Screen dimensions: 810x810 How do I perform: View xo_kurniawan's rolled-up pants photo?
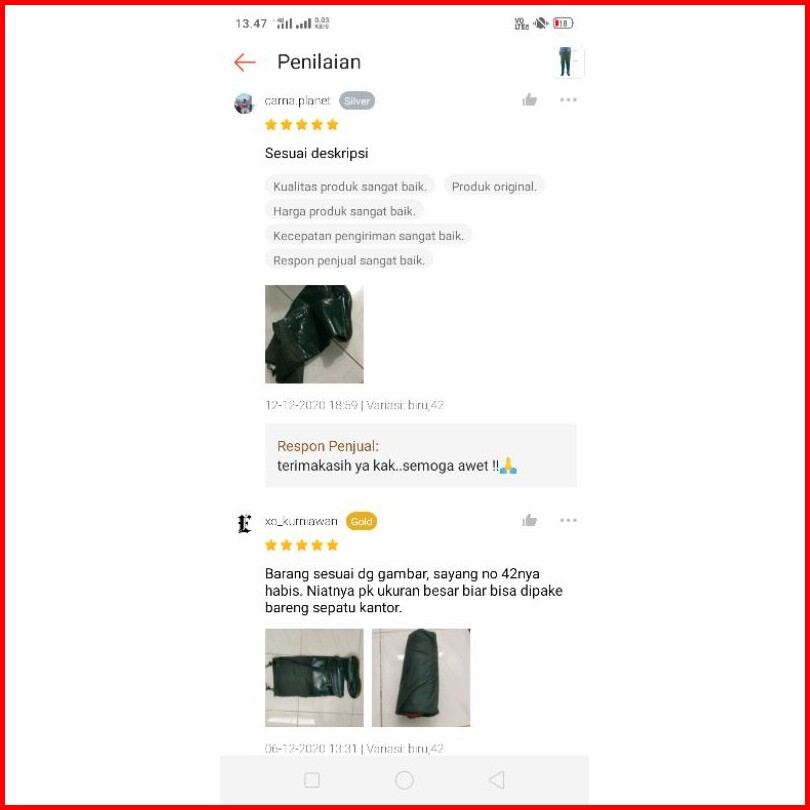coord(421,678)
